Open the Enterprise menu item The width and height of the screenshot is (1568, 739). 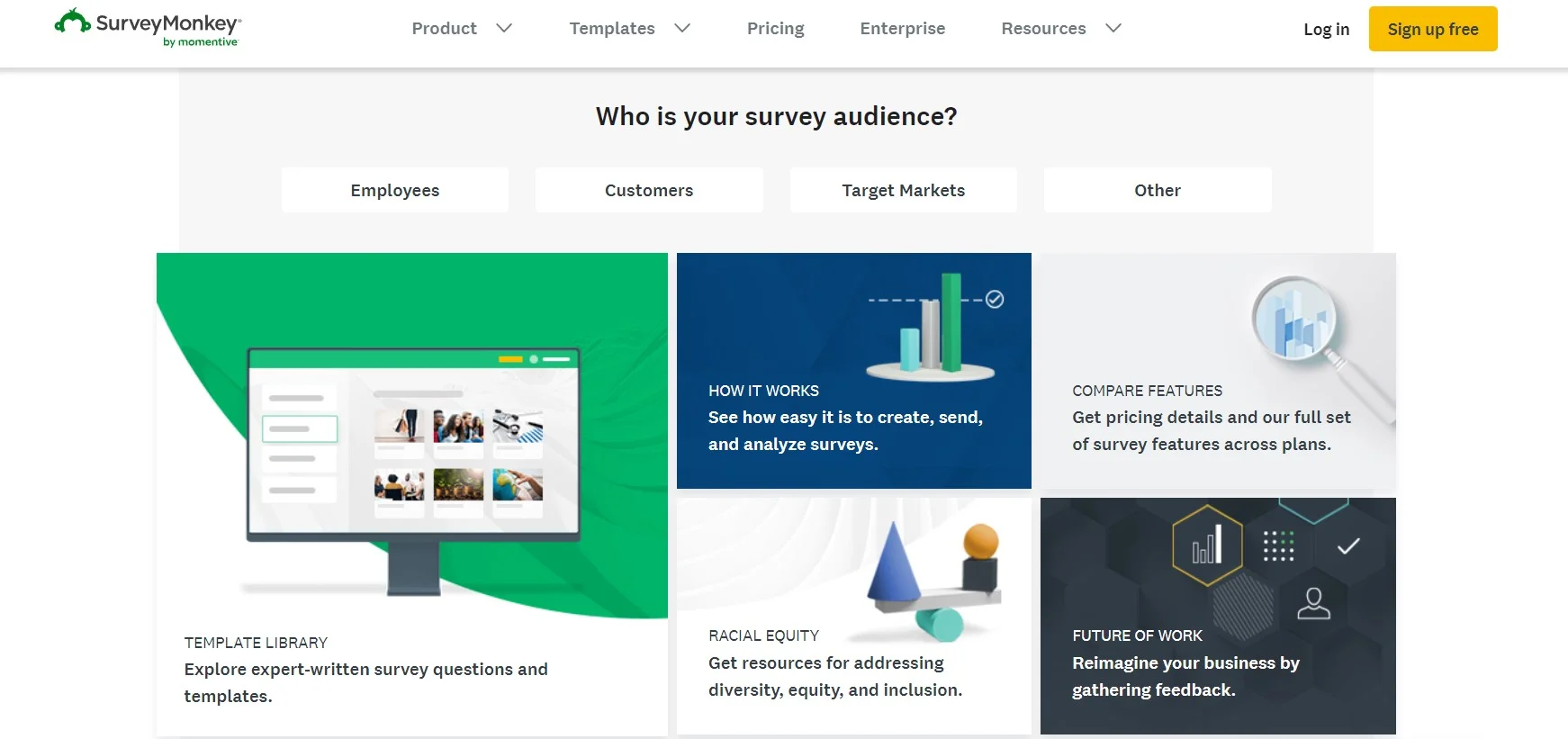(902, 29)
